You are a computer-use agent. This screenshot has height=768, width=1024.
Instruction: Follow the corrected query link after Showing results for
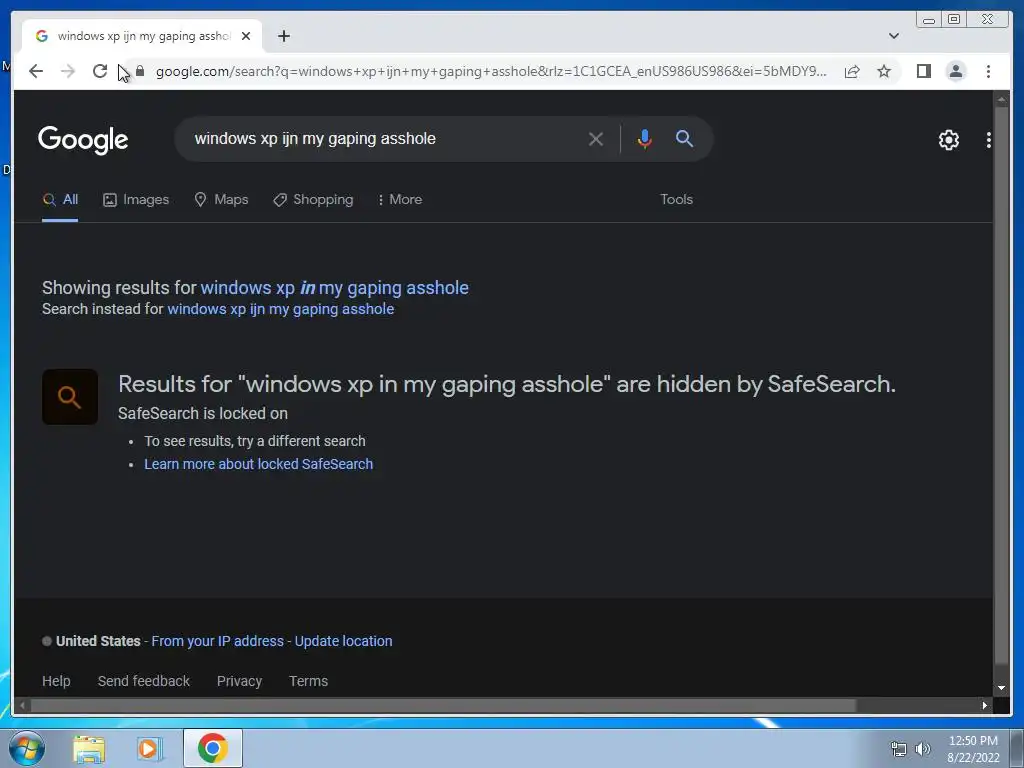pos(334,288)
